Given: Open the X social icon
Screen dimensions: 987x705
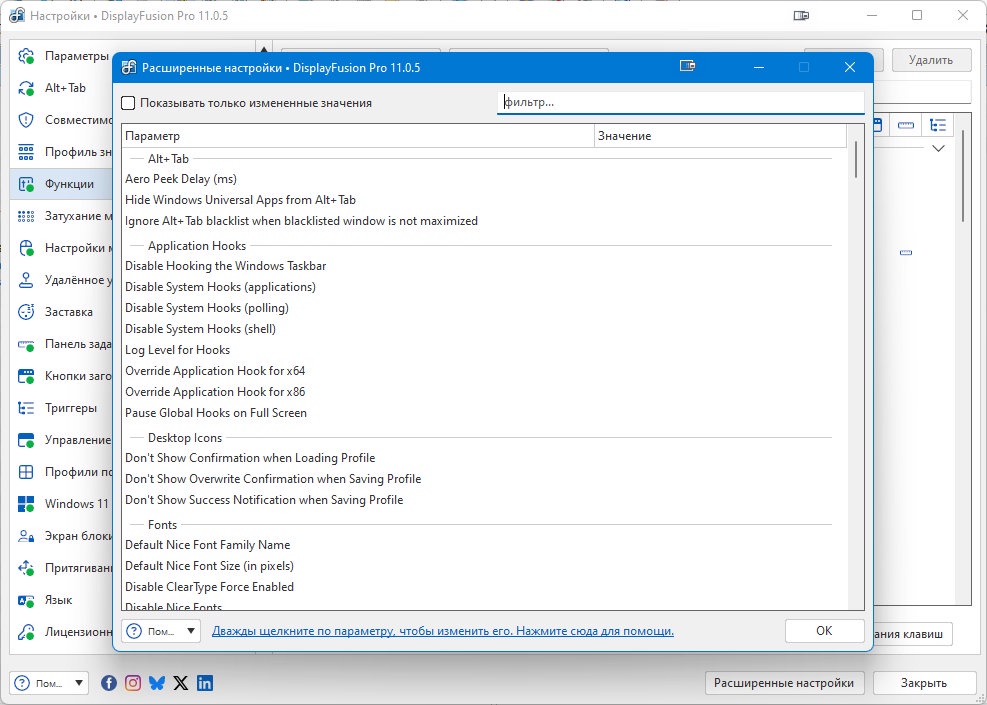Looking at the screenshot, I should pos(181,683).
